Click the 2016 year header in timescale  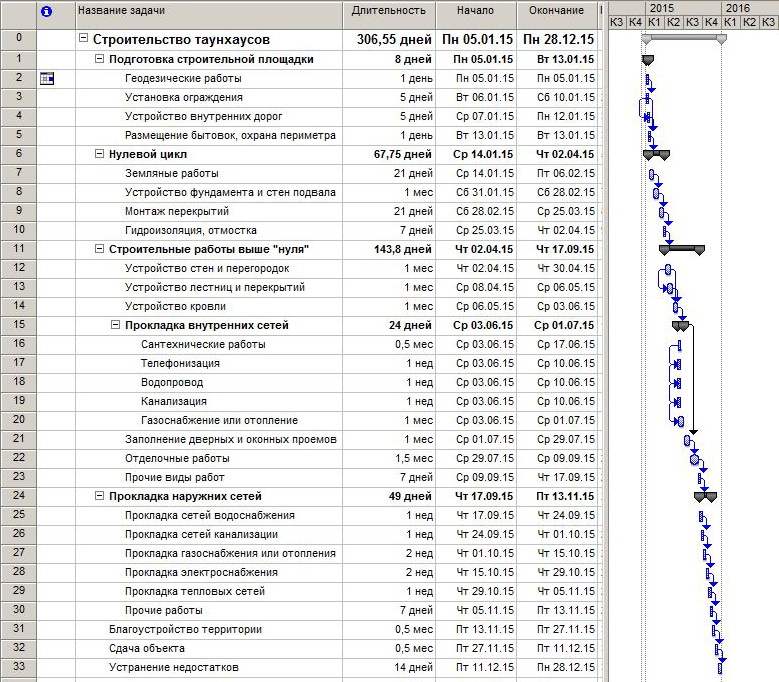pyautogui.click(x=750, y=8)
